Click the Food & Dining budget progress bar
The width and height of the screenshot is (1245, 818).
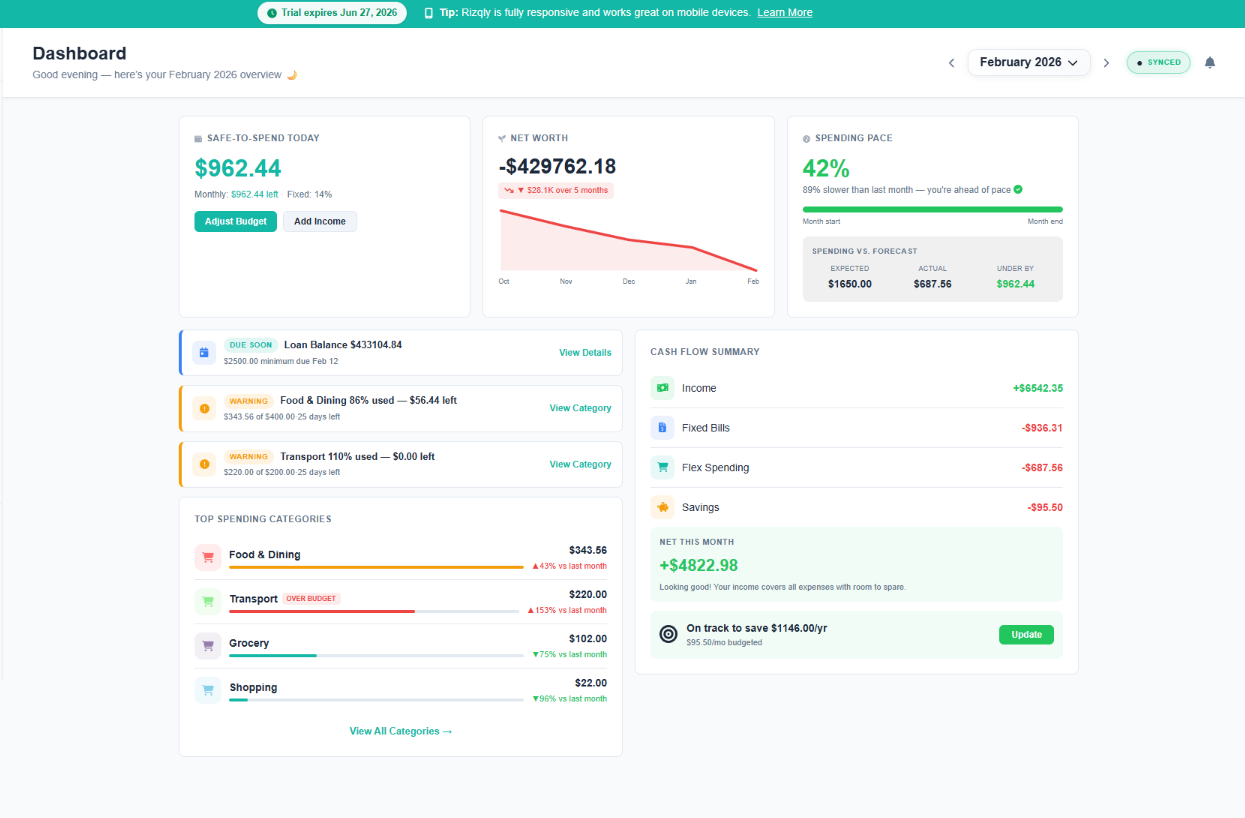pos(375,565)
